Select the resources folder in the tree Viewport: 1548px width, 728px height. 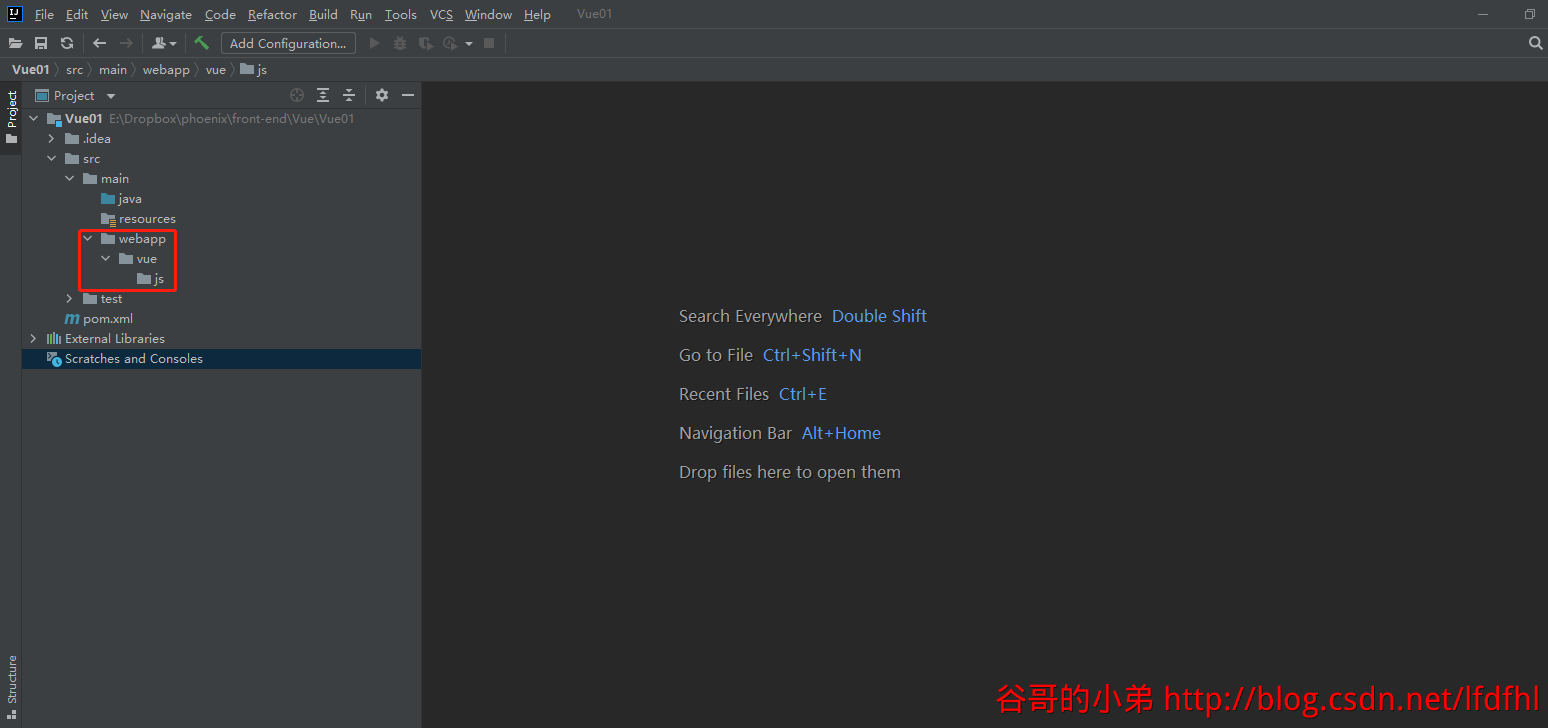tap(147, 219)
